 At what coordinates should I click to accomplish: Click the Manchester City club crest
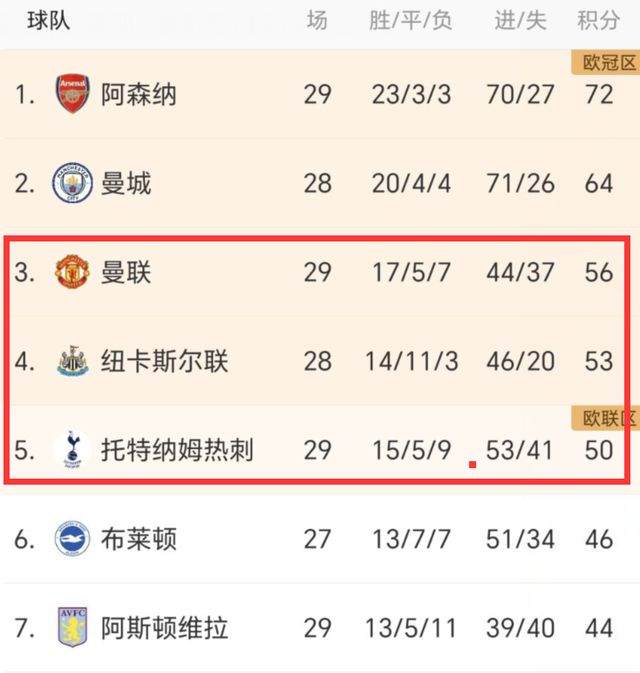73,184
